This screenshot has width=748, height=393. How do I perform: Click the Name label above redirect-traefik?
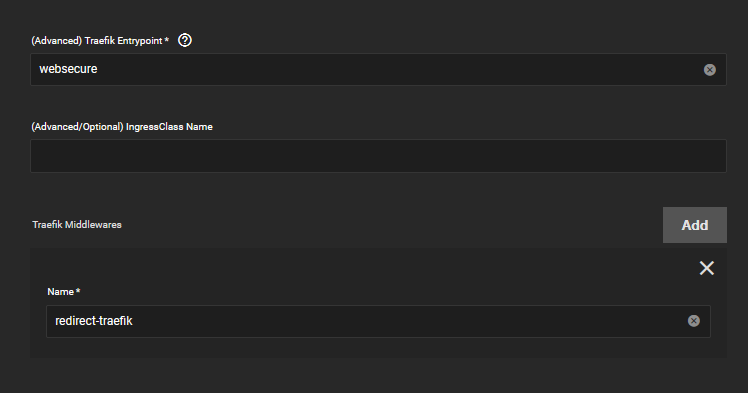(61, 292)
